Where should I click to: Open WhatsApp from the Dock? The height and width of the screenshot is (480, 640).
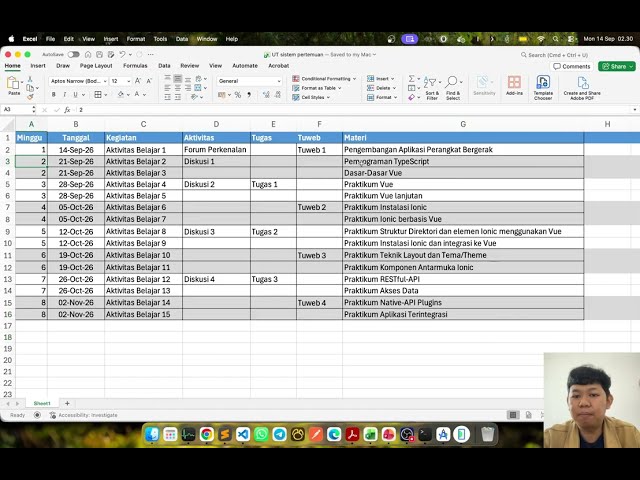pos(261,434)
